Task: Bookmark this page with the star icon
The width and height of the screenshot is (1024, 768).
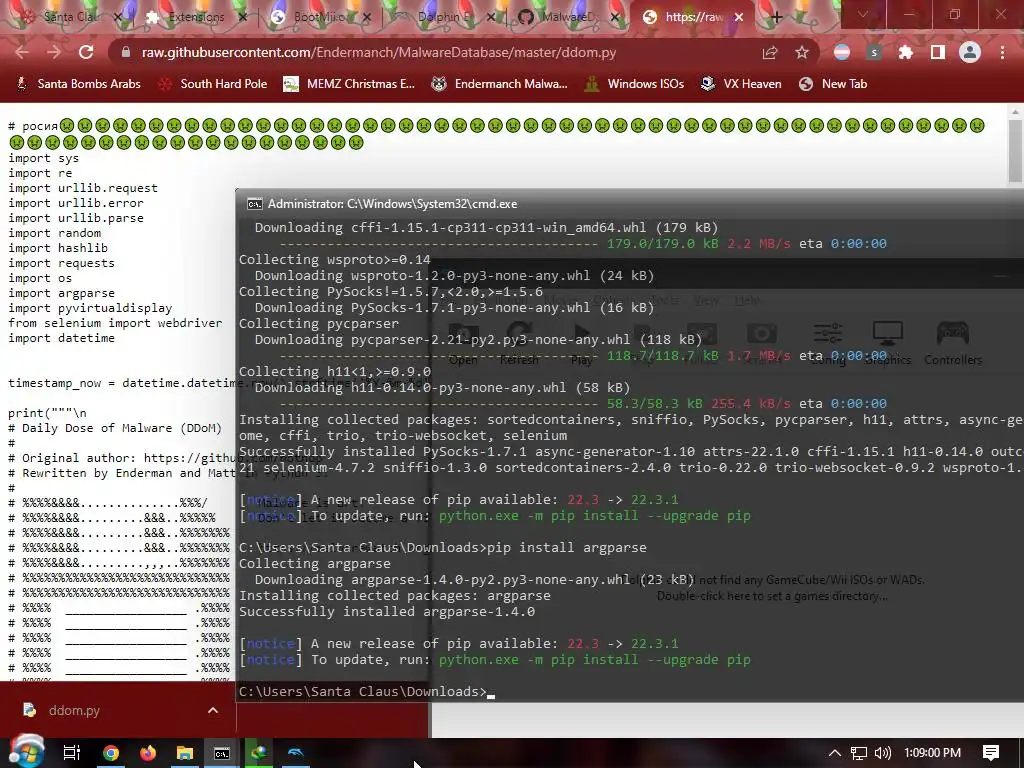Action: 802,52
